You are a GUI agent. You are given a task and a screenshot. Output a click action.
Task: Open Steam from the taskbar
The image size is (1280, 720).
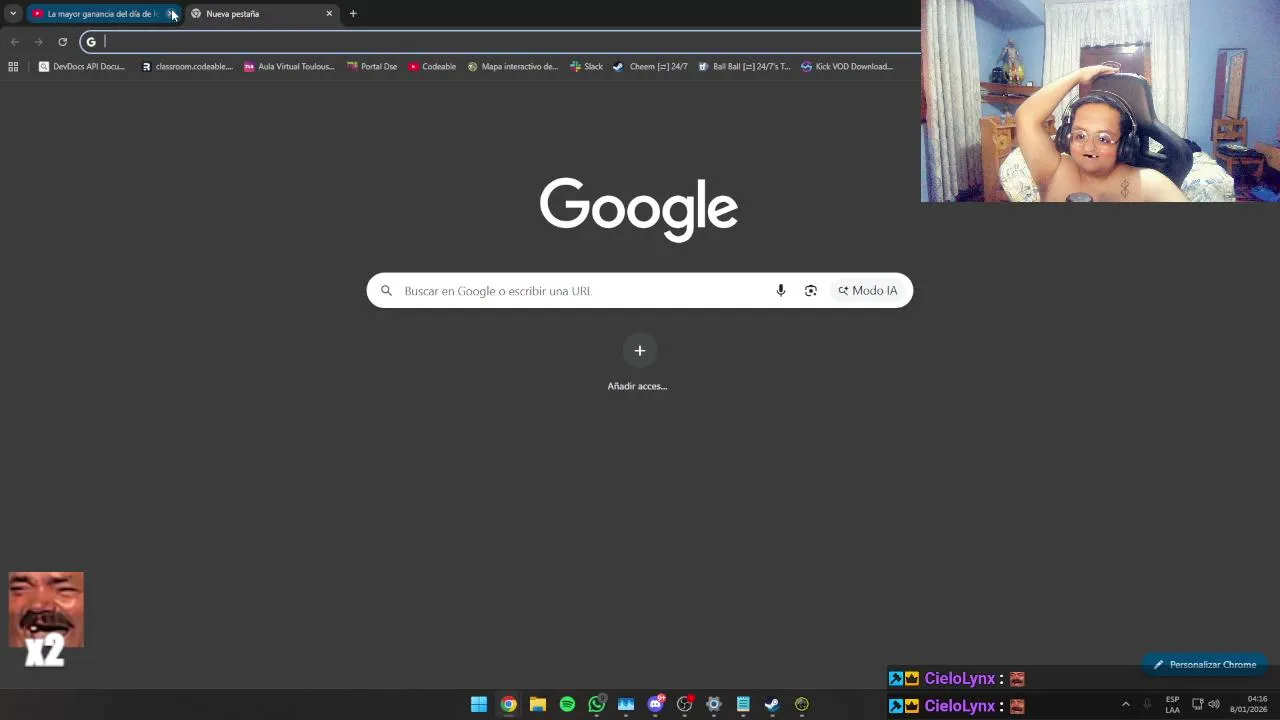tap(772, 704)
